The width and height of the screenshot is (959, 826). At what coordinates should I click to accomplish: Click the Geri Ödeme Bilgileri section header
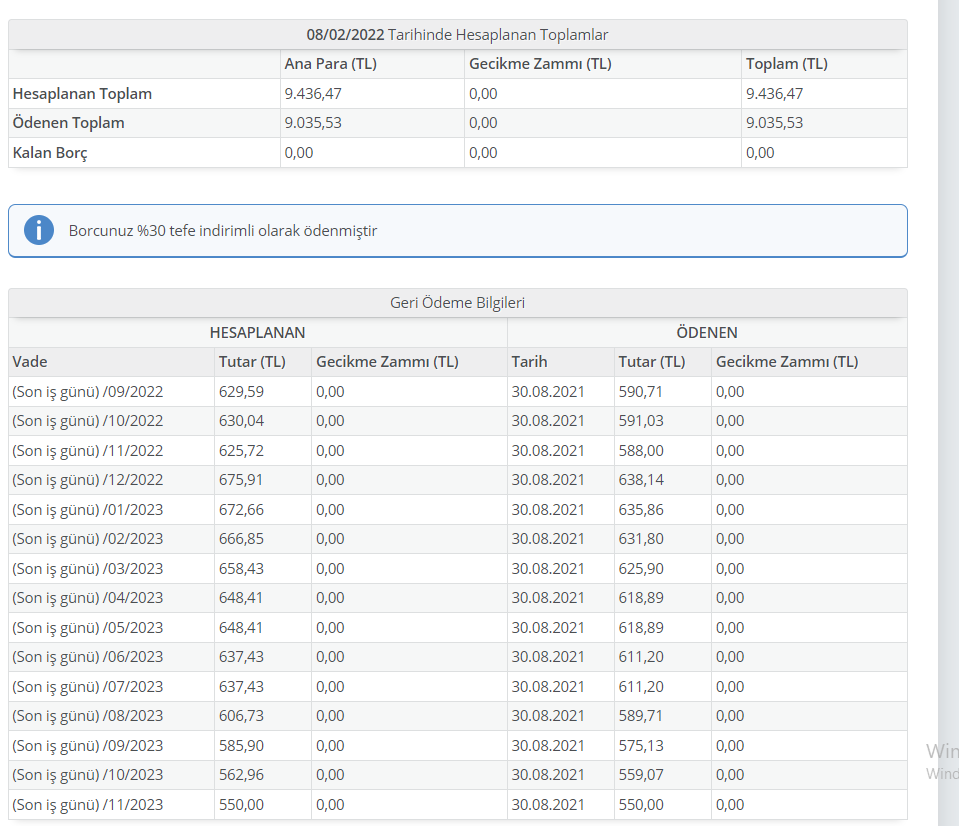tap(457, 303)
